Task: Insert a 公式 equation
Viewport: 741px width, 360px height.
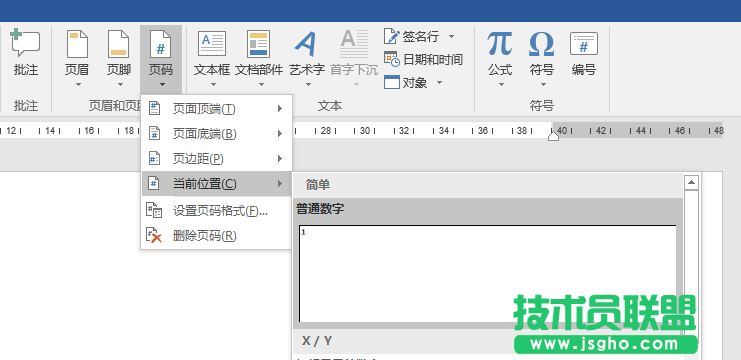Action: pyautogui.click(x=500, y=58)
